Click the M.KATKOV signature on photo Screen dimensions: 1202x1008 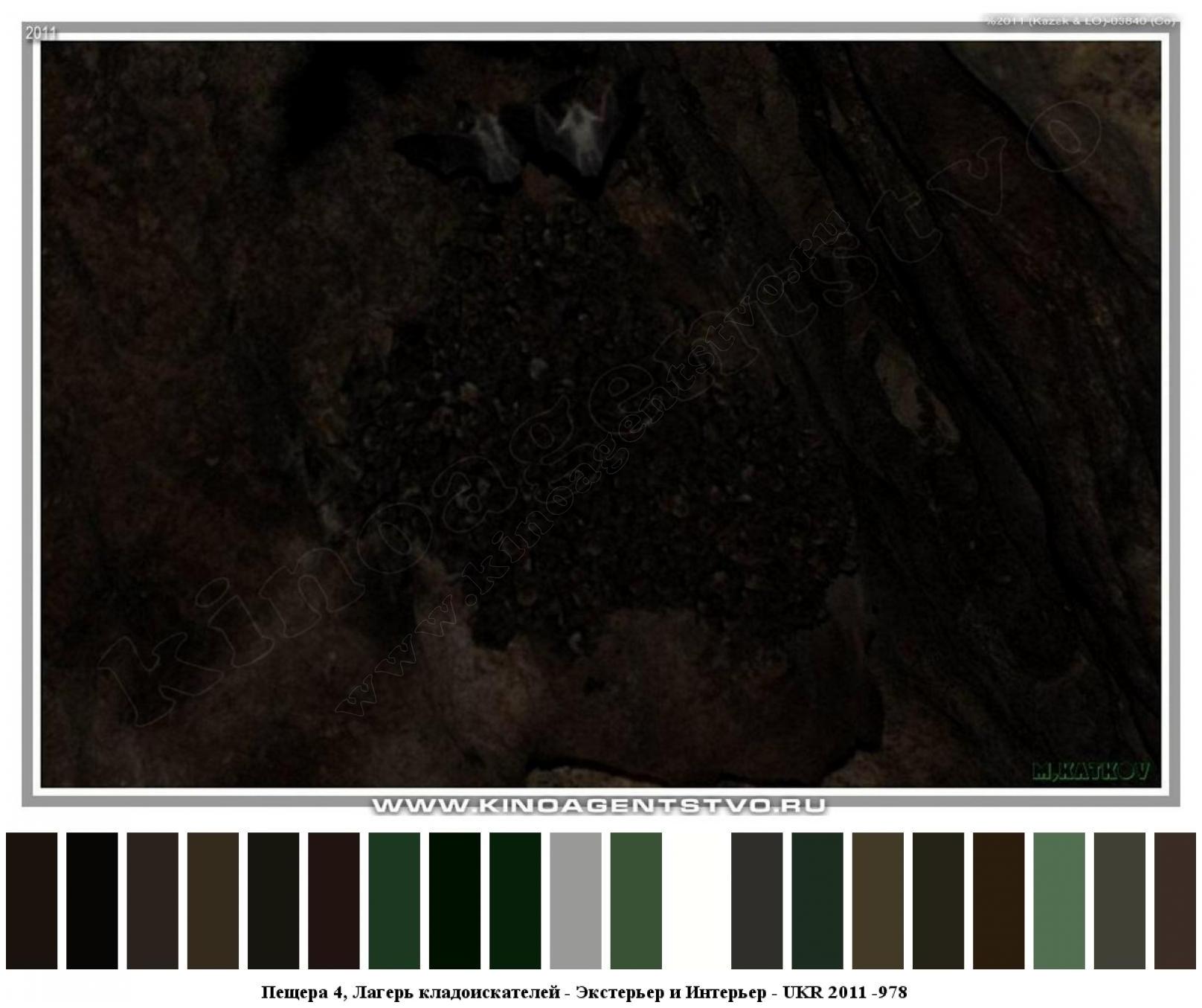pyautogui.click(x=1090, y=771)
